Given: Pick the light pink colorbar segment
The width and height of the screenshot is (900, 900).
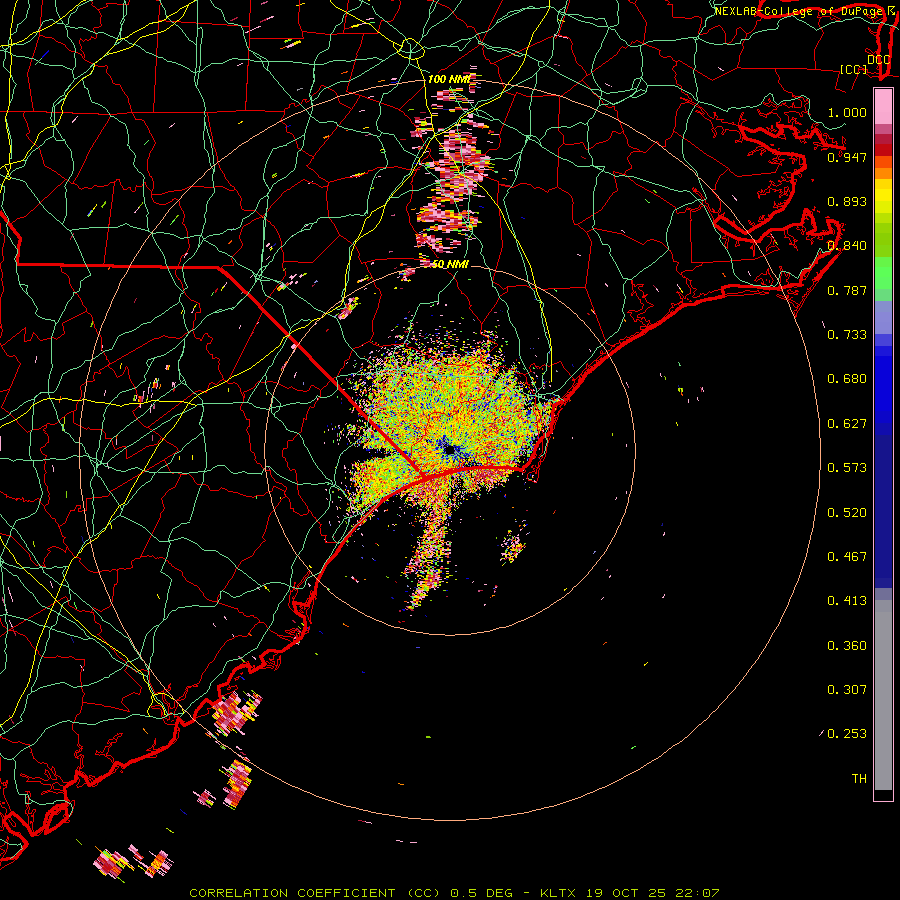Looking at the screenshot, I should (x=883, y=107).
